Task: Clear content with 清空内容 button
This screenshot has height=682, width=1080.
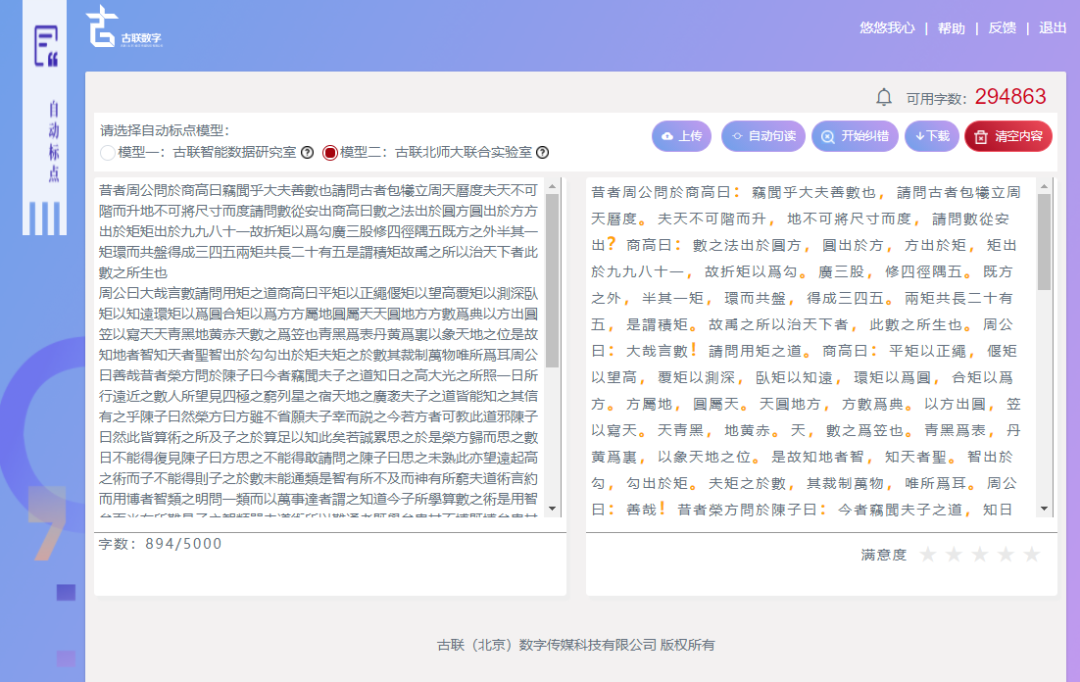Action: tap(1008, 136)
